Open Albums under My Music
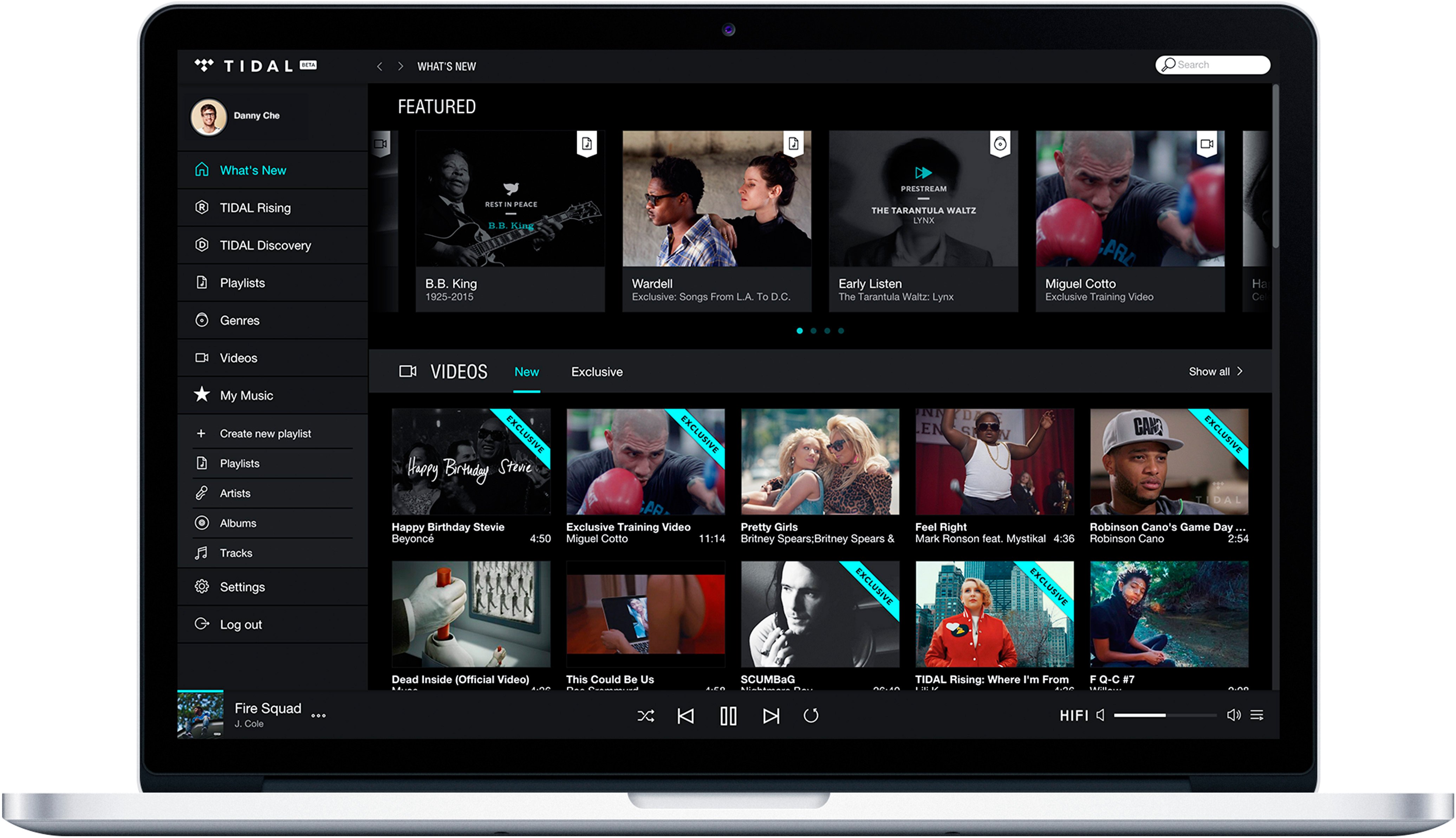 (273, 523)
